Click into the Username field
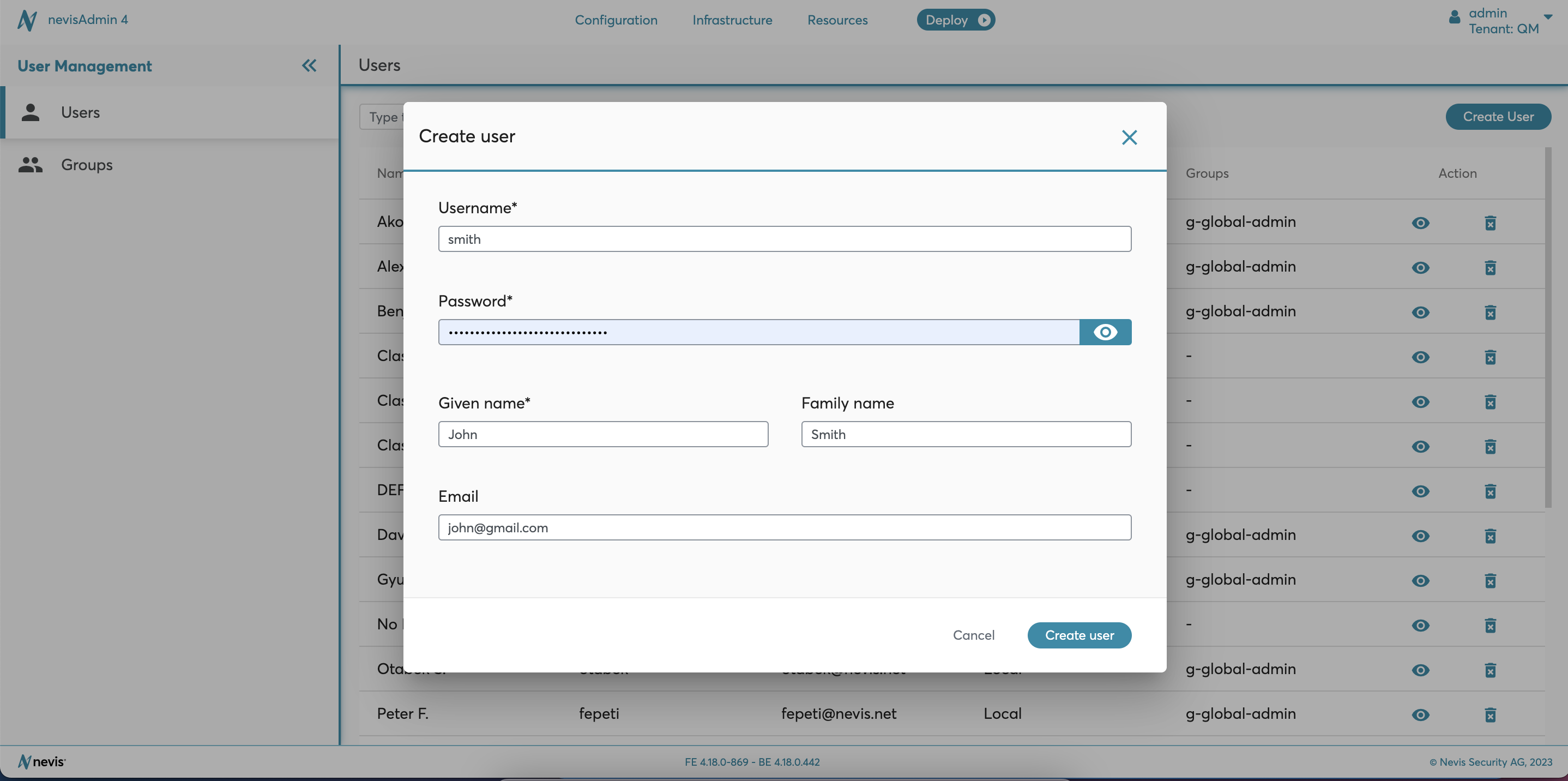The height and width of the screenshot is (781, 1568). click(784, 239)
